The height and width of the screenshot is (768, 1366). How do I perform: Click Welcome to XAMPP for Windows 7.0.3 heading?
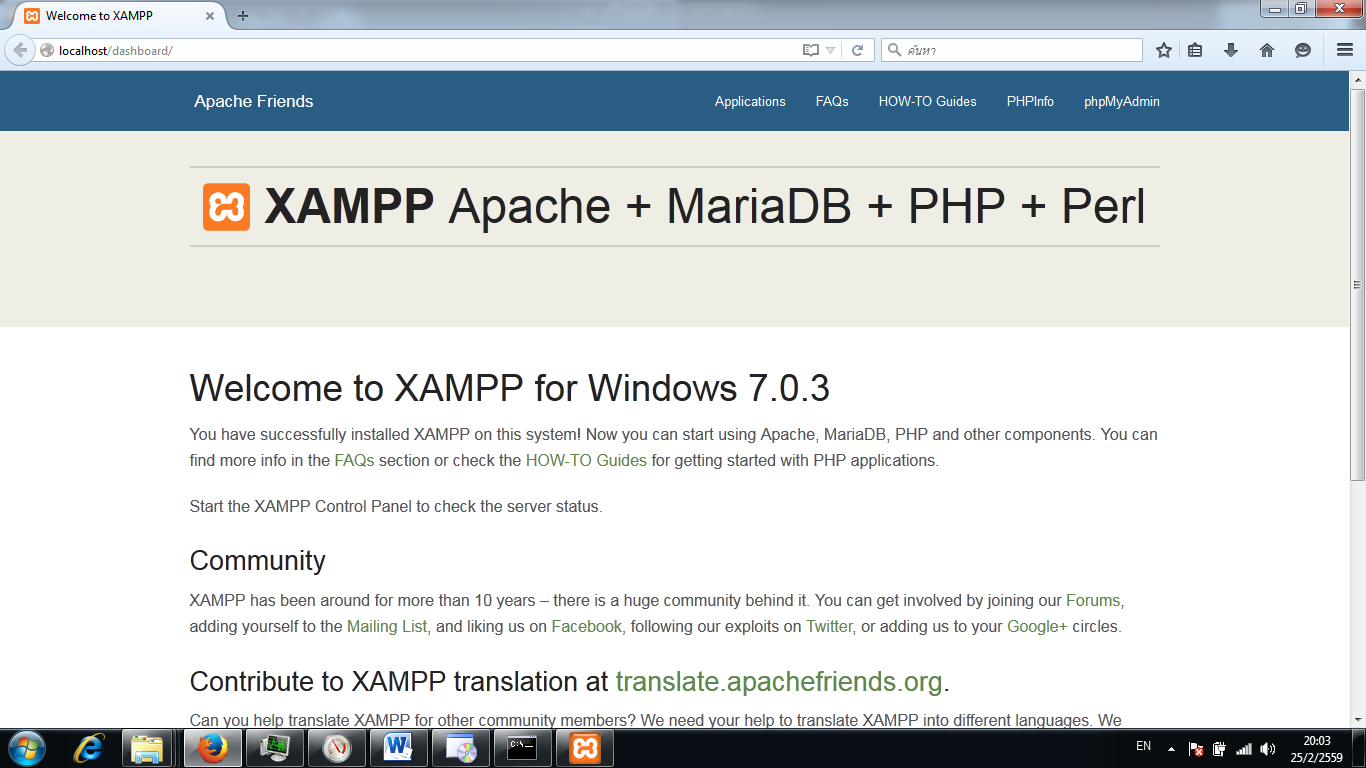510,388
